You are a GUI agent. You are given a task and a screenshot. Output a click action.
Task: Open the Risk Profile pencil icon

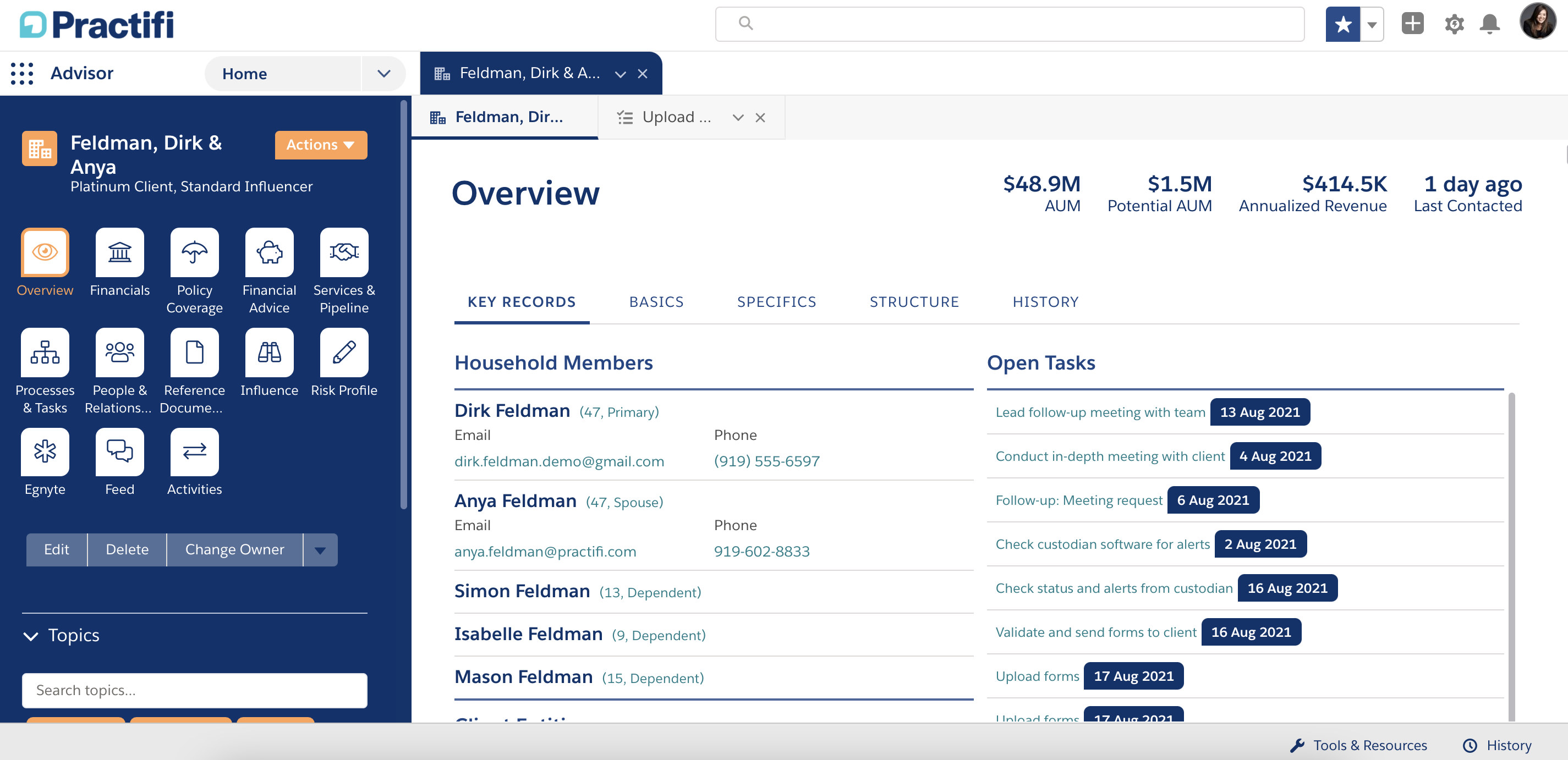343,352
